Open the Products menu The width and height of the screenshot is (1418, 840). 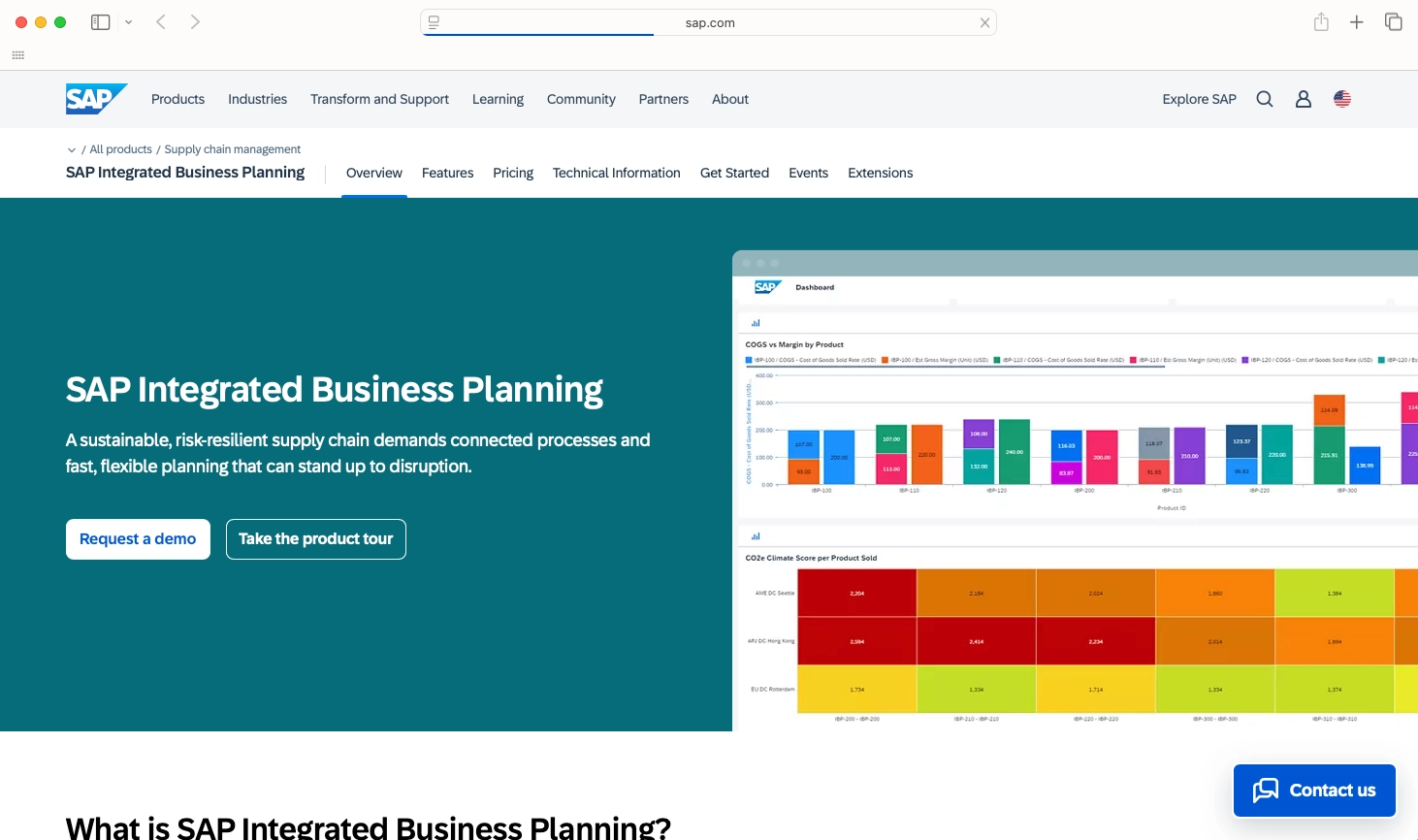(x=177, y=99)
